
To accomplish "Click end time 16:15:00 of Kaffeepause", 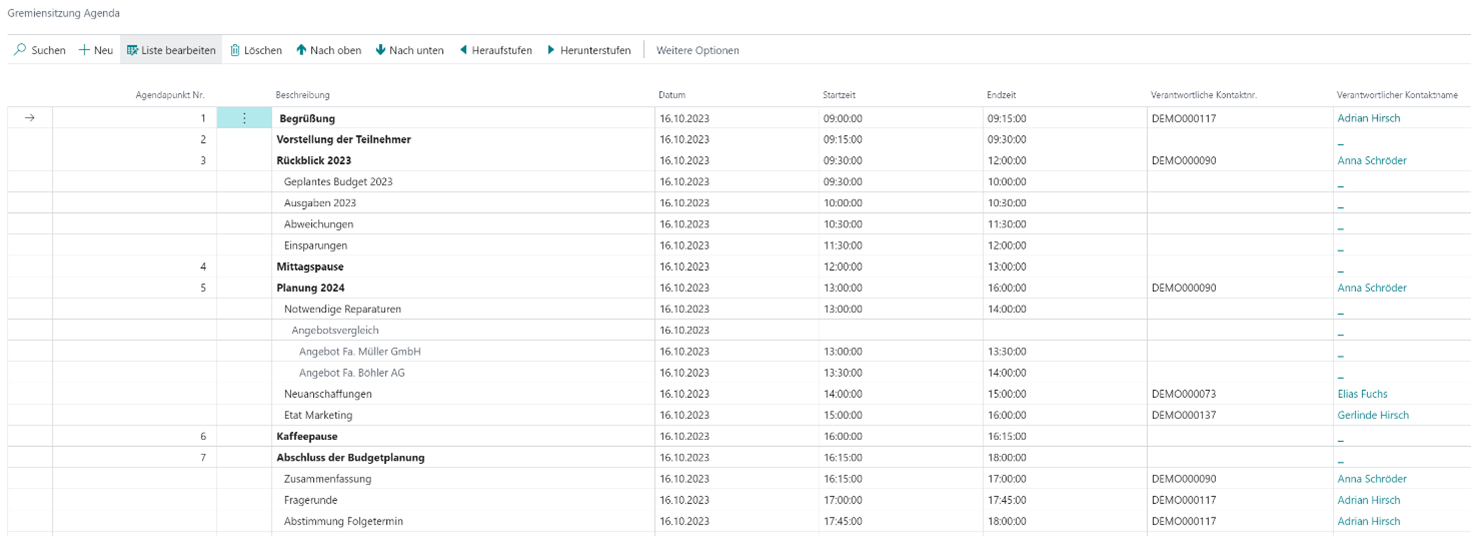I will 1006,437.
